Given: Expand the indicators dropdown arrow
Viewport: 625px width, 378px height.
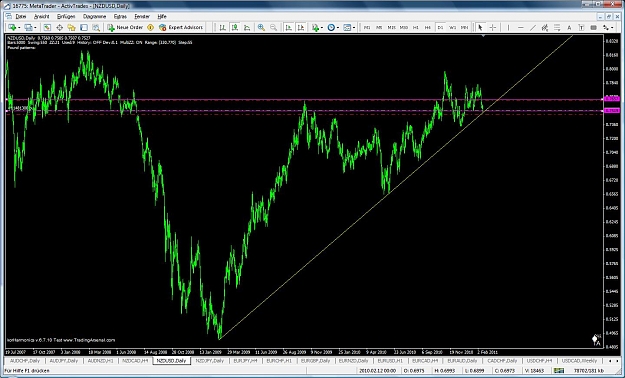Looking at the screenshot, I should (x=322, y=28).
